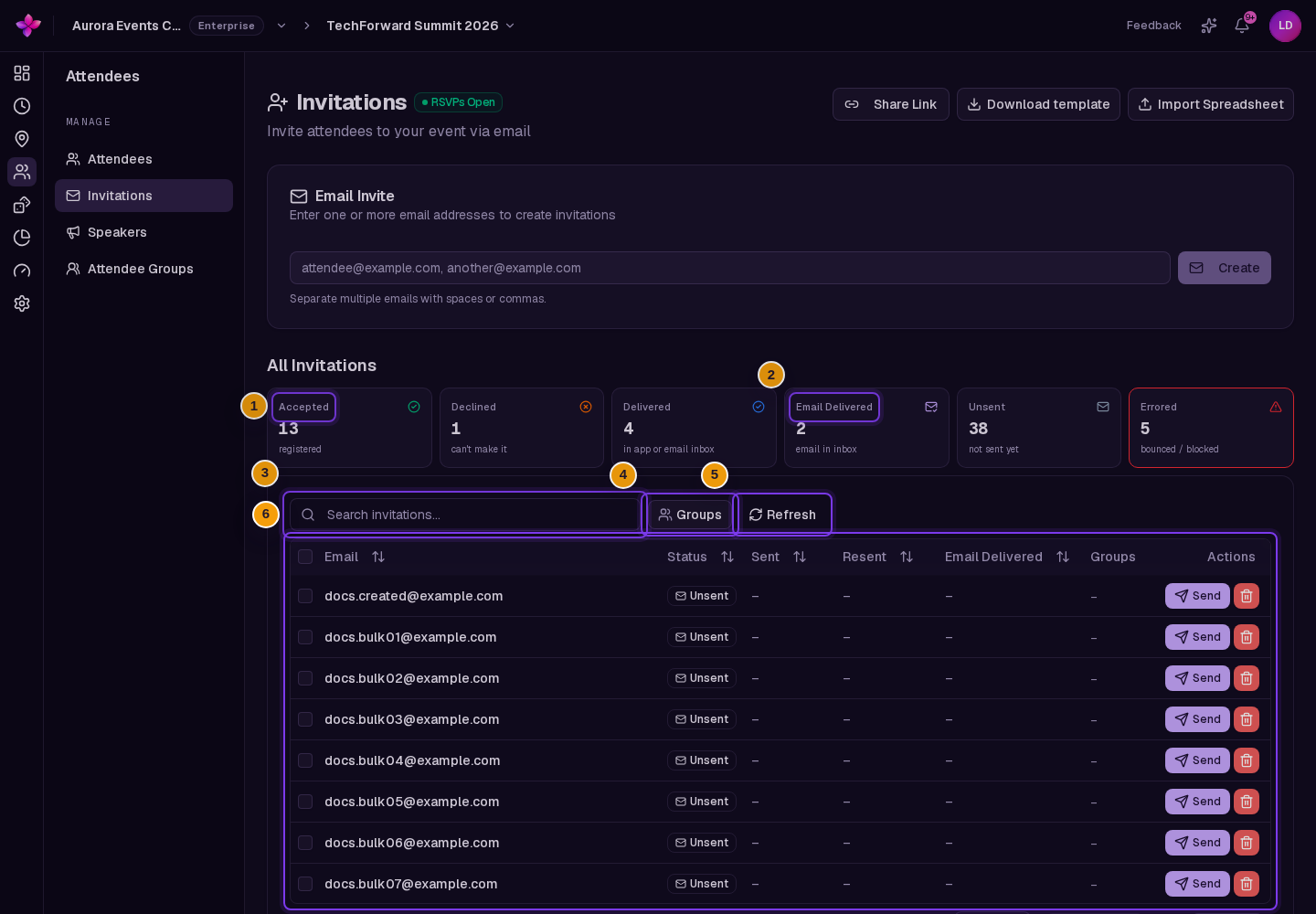The height and width of the screenshot is (914, 1316).
Task: Open the location pin icon in the sidebar
Action: coord(22,139)
